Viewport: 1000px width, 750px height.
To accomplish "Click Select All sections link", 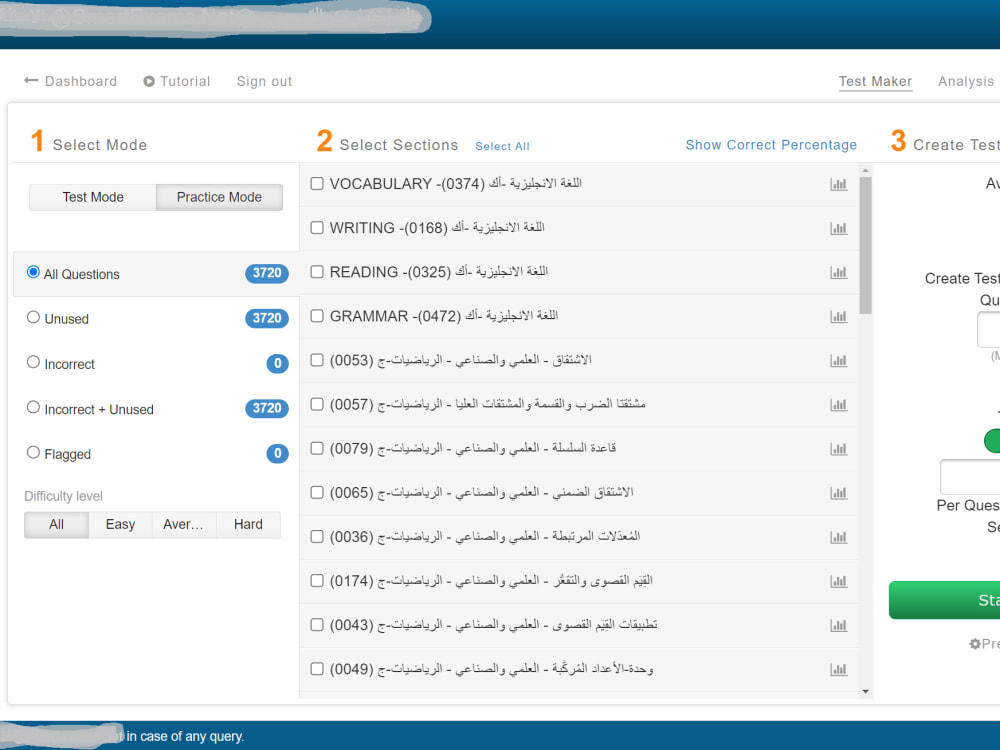I will [x=503, y=146].
